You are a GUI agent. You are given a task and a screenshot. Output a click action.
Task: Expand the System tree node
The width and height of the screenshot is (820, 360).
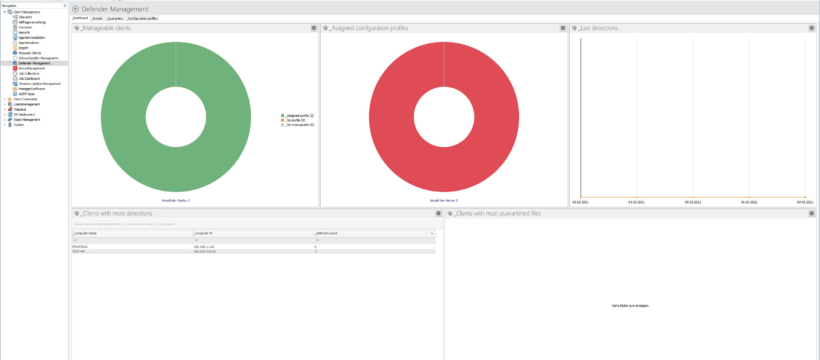tap(5, 125)
